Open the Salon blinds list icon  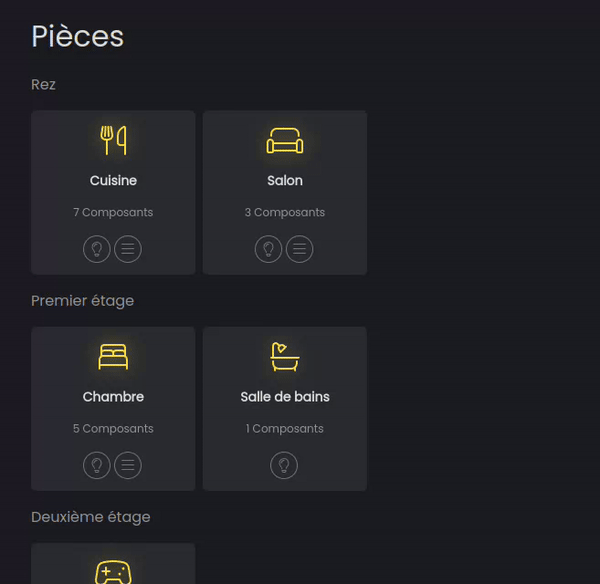[x=300, y=249]
